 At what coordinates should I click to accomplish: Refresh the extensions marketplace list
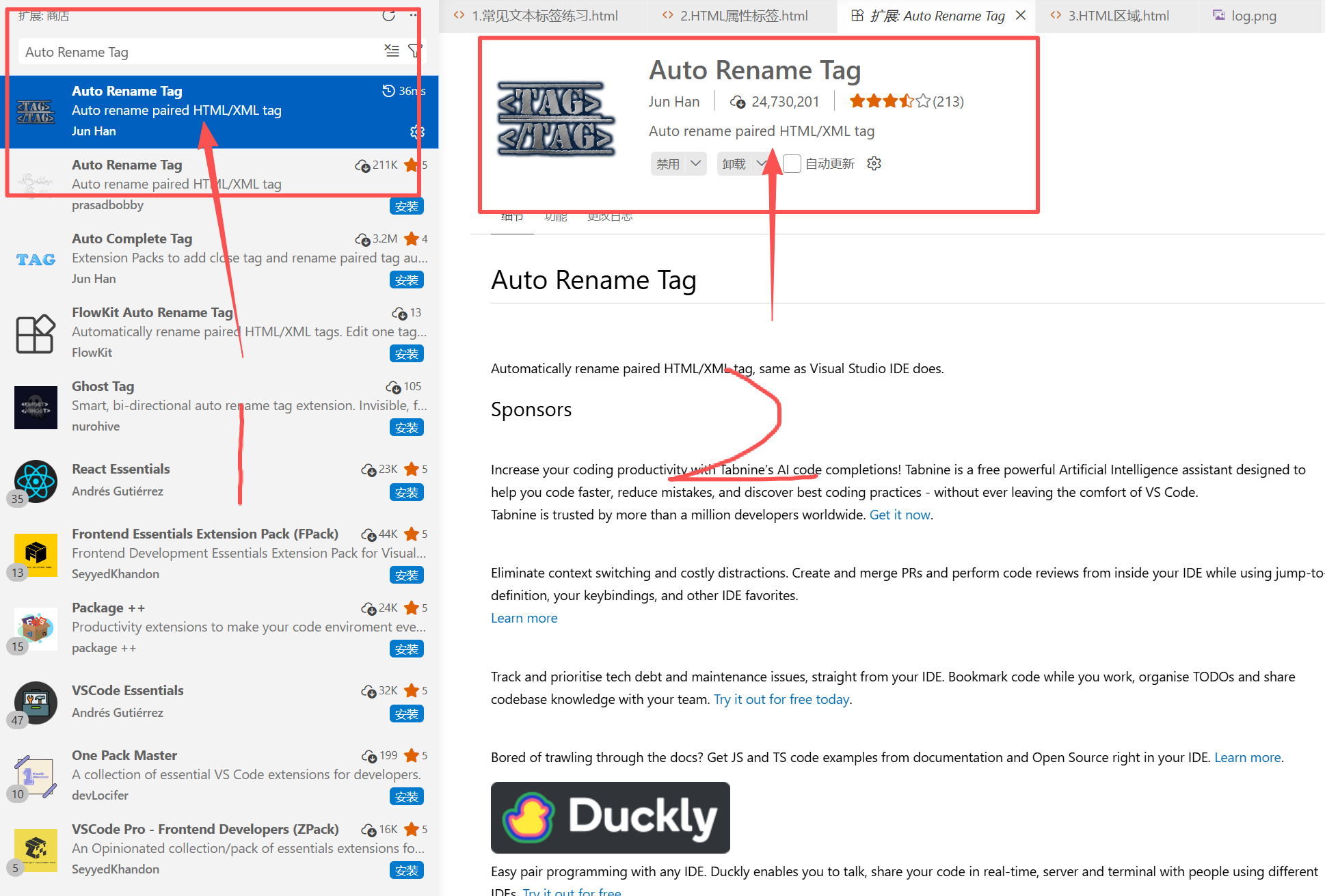pos(388,15)
